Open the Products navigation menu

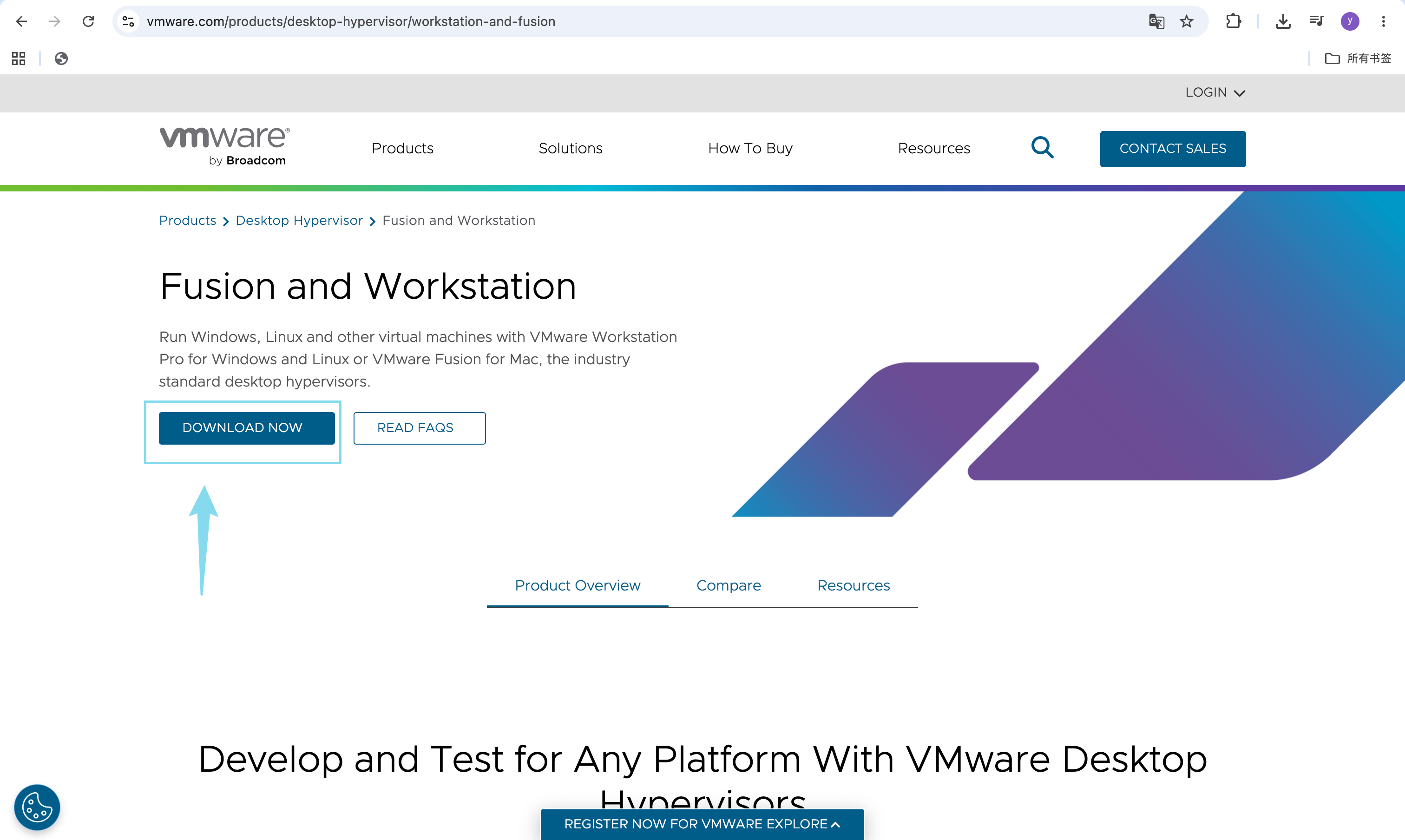pos(402,148)
